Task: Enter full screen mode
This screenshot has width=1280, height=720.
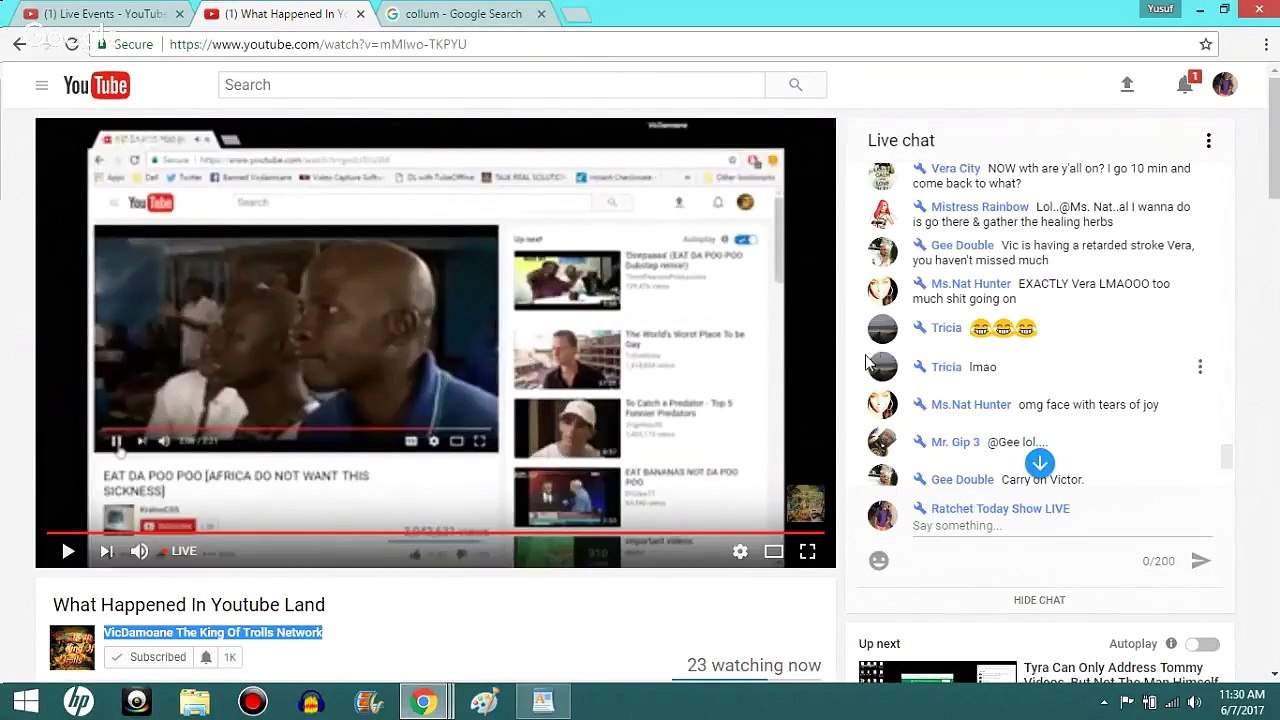Action: [808, 551]
